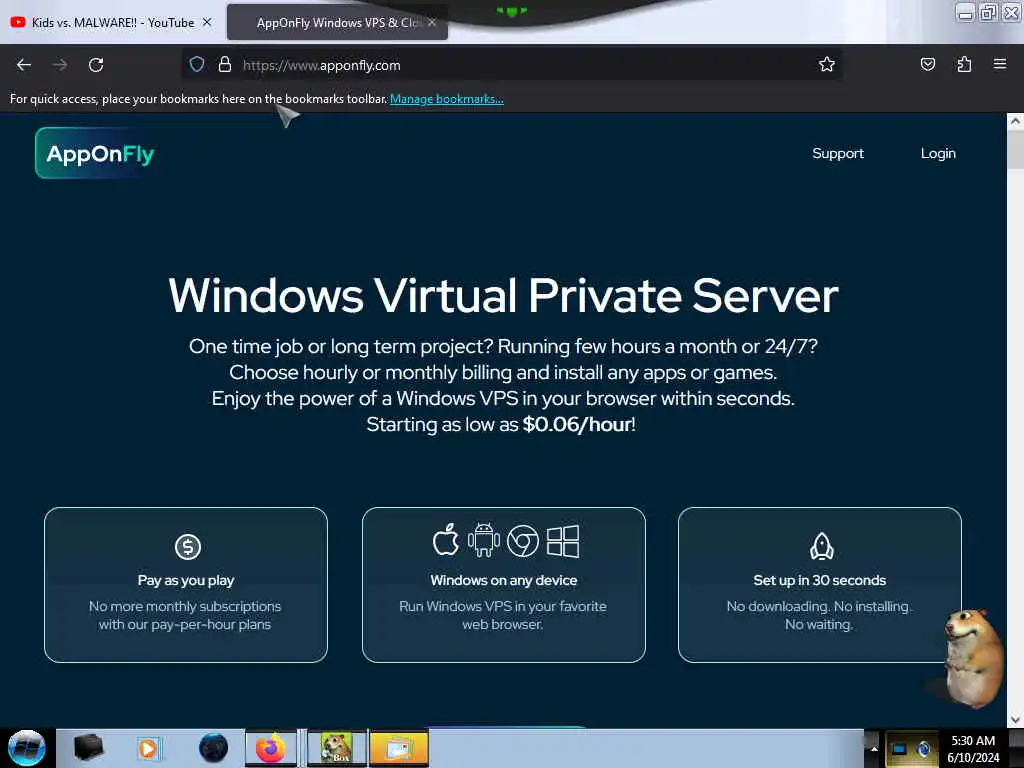Click the page scrollbar up arrow
The image size is (1024, 768).
click(1015, 121)
